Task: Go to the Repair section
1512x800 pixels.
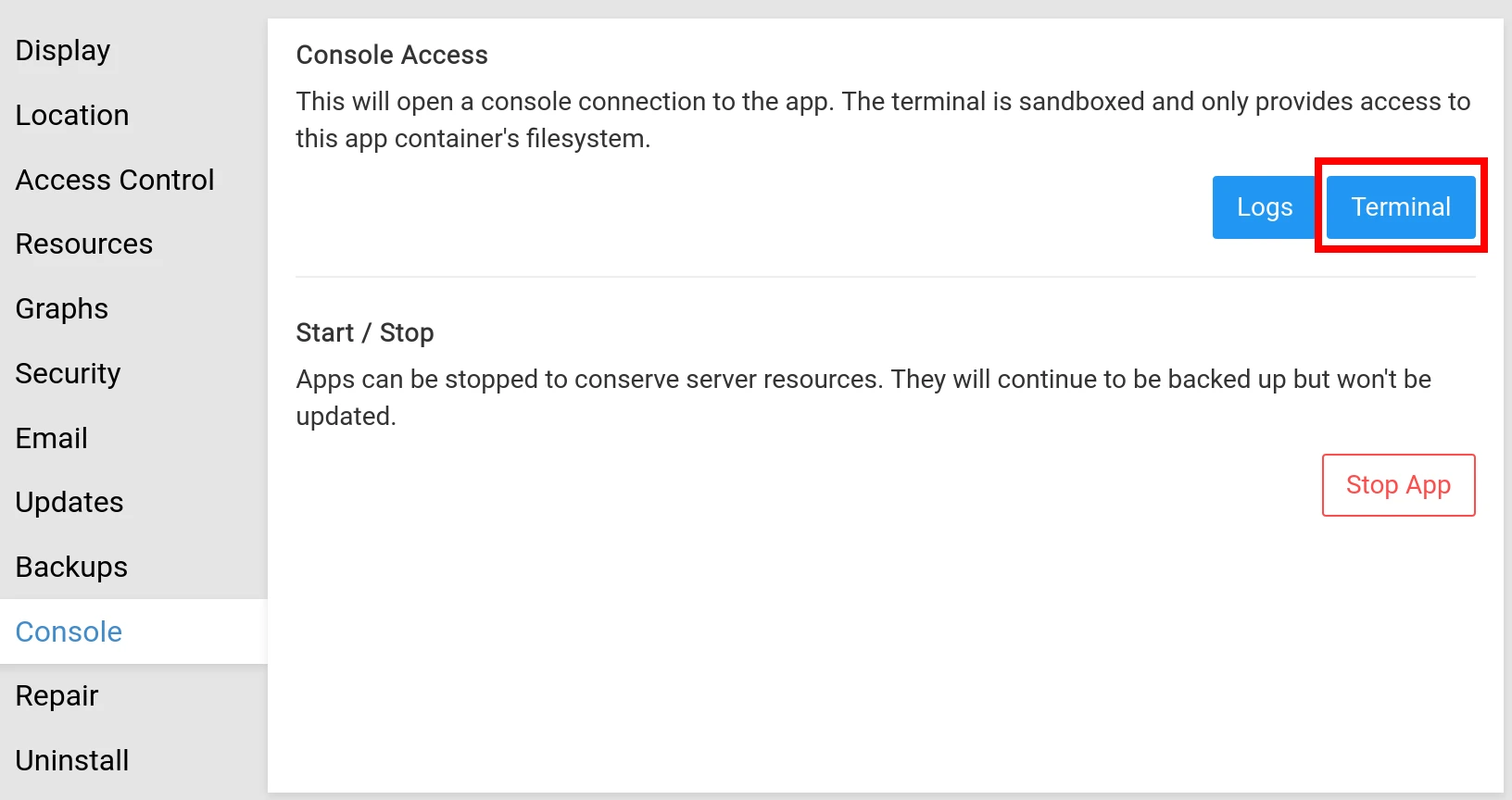Action: coord(57,695)
